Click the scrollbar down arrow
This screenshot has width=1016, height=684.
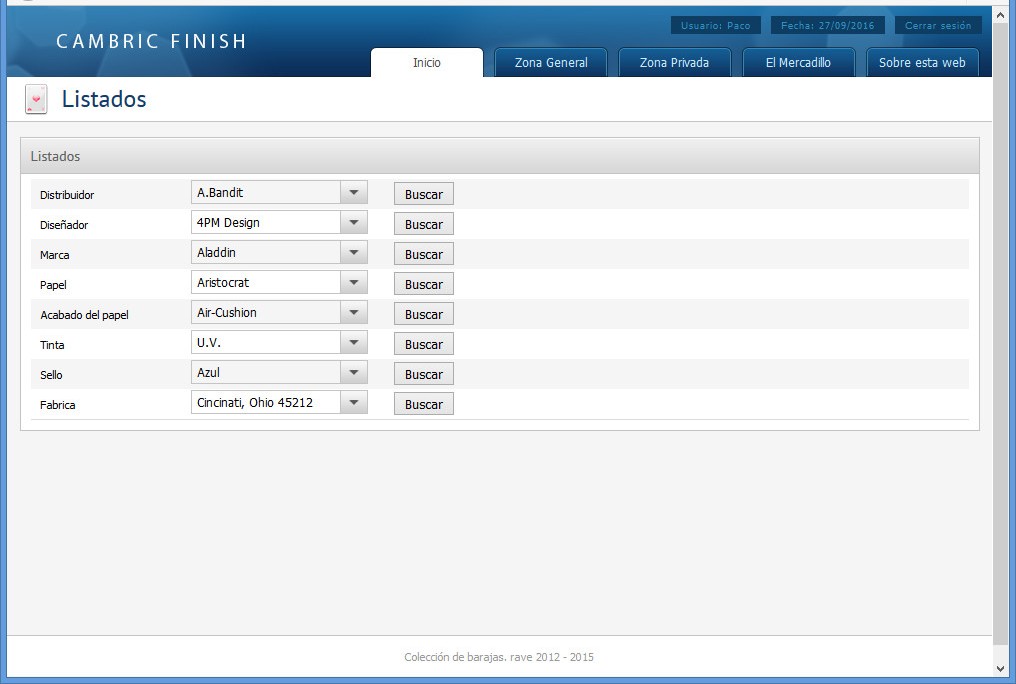[1000, 668]
